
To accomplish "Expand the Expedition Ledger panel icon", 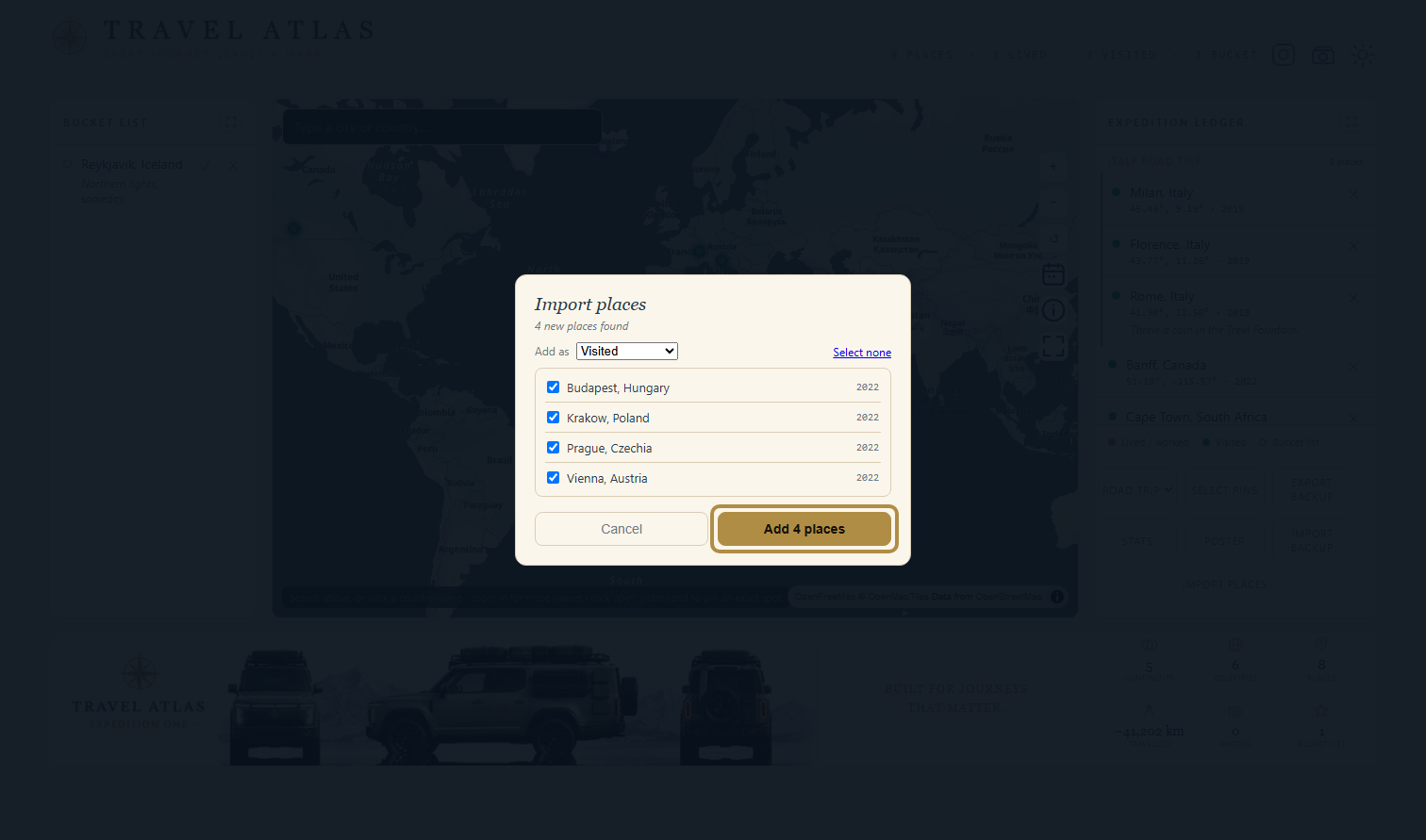I will (1351, 122).
